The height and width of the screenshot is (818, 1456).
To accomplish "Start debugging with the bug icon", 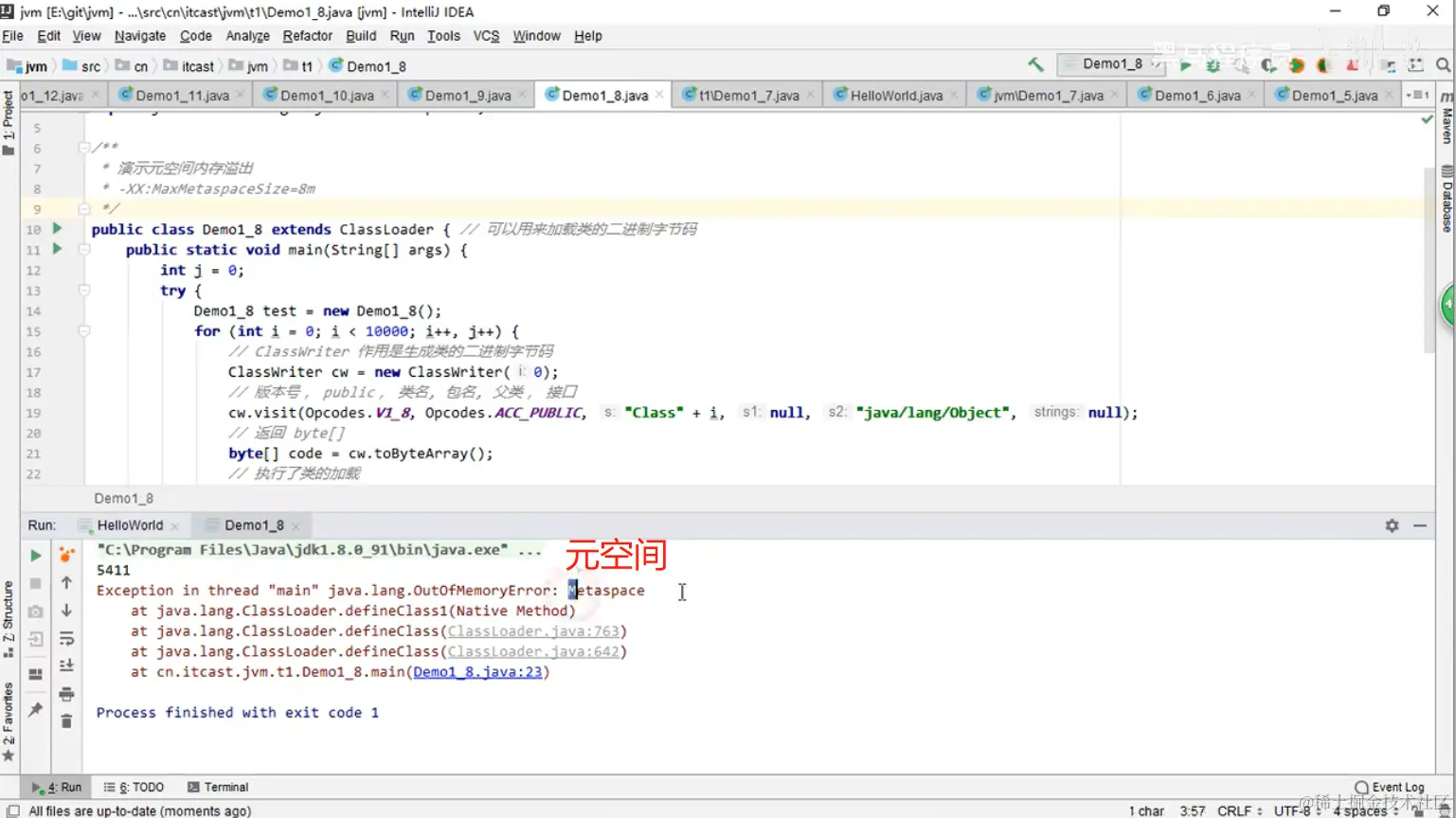I will pyautogui.click(x=1213, y=65).
